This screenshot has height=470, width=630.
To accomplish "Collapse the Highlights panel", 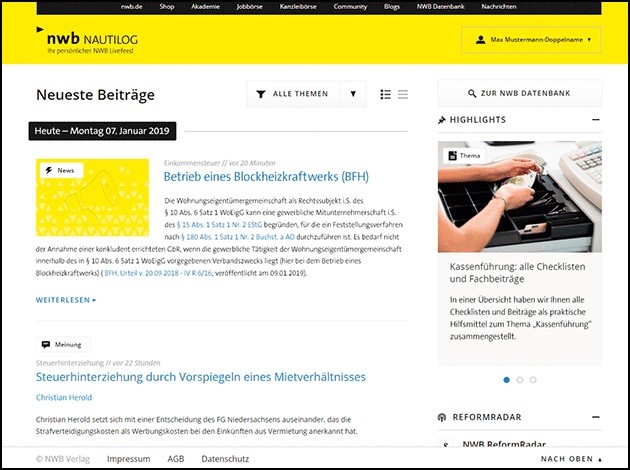I will pyautogui.click(x=596, y=120).
